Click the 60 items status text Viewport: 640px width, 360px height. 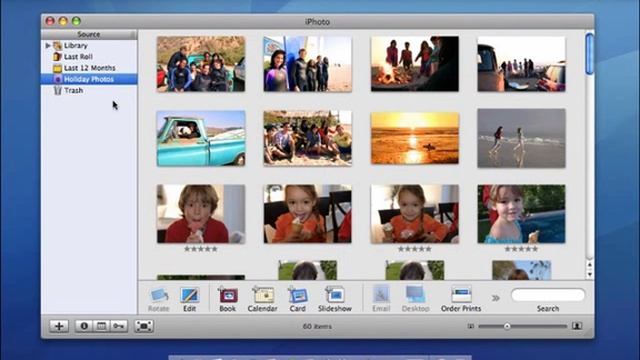(x=317, y=326)
